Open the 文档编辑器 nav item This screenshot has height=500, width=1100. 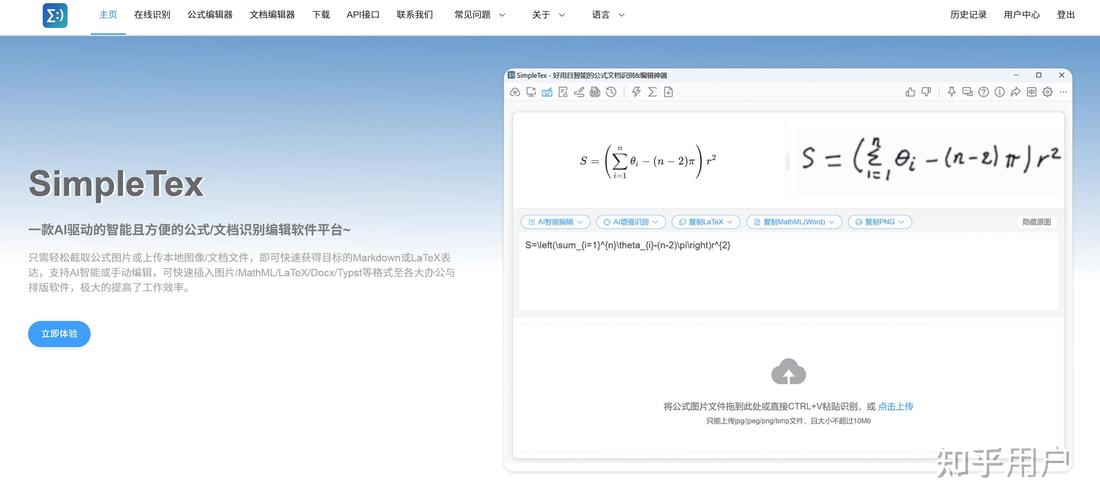(272, 15)
